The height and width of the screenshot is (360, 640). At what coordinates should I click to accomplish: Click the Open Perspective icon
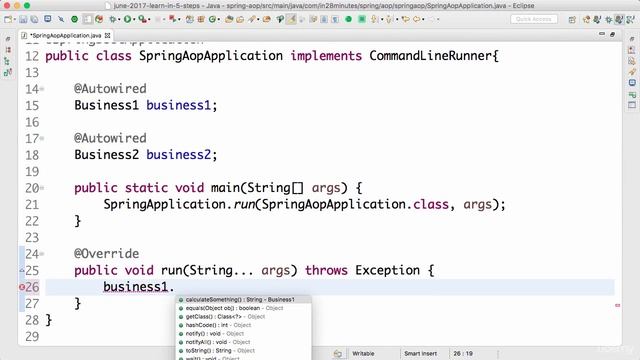point(572,19)
